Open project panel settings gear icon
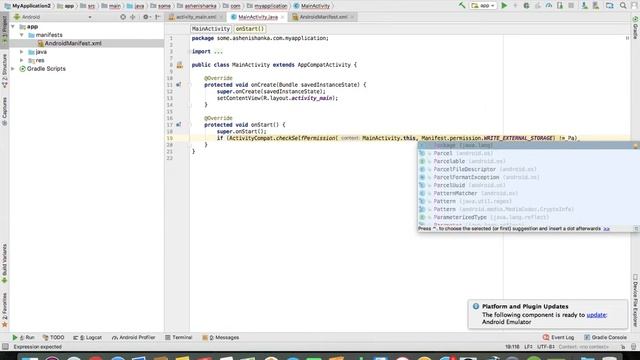 click(x=146, y=17)
